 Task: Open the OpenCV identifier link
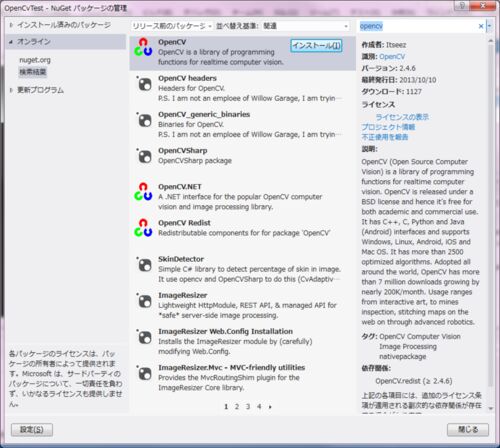pyautogui.click(x=392, y=57)
